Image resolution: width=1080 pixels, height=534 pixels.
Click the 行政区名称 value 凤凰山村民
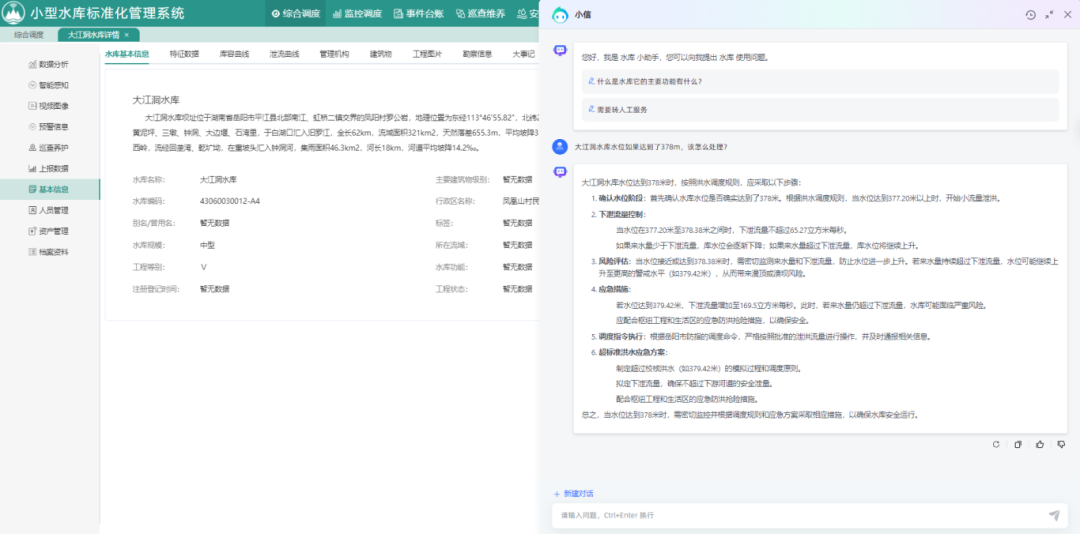click(x=521, y=201)
